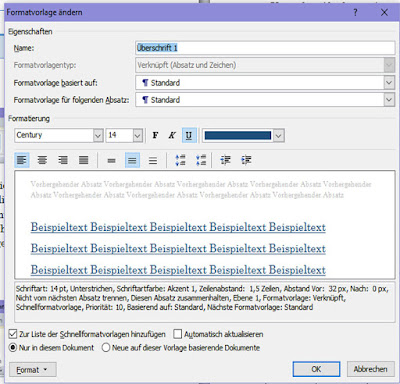Open the font color dropdown arrow

tap(279, 135)
